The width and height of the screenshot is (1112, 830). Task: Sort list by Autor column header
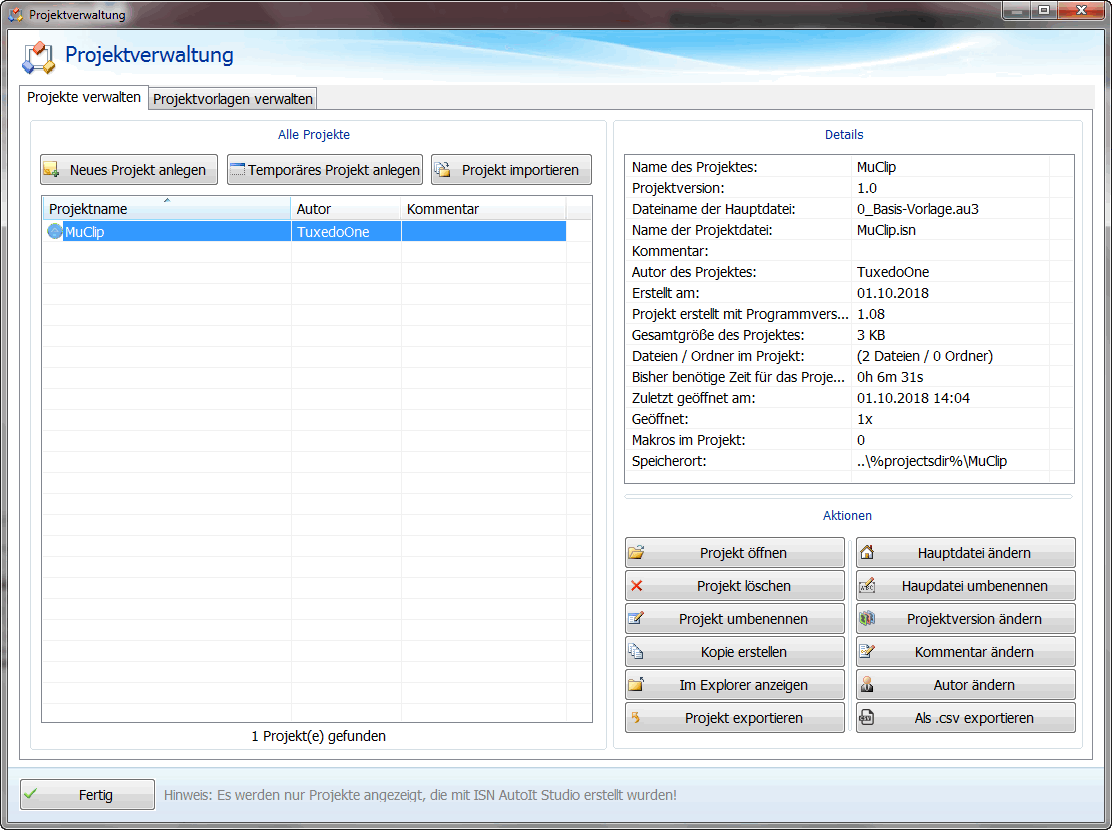346,209
